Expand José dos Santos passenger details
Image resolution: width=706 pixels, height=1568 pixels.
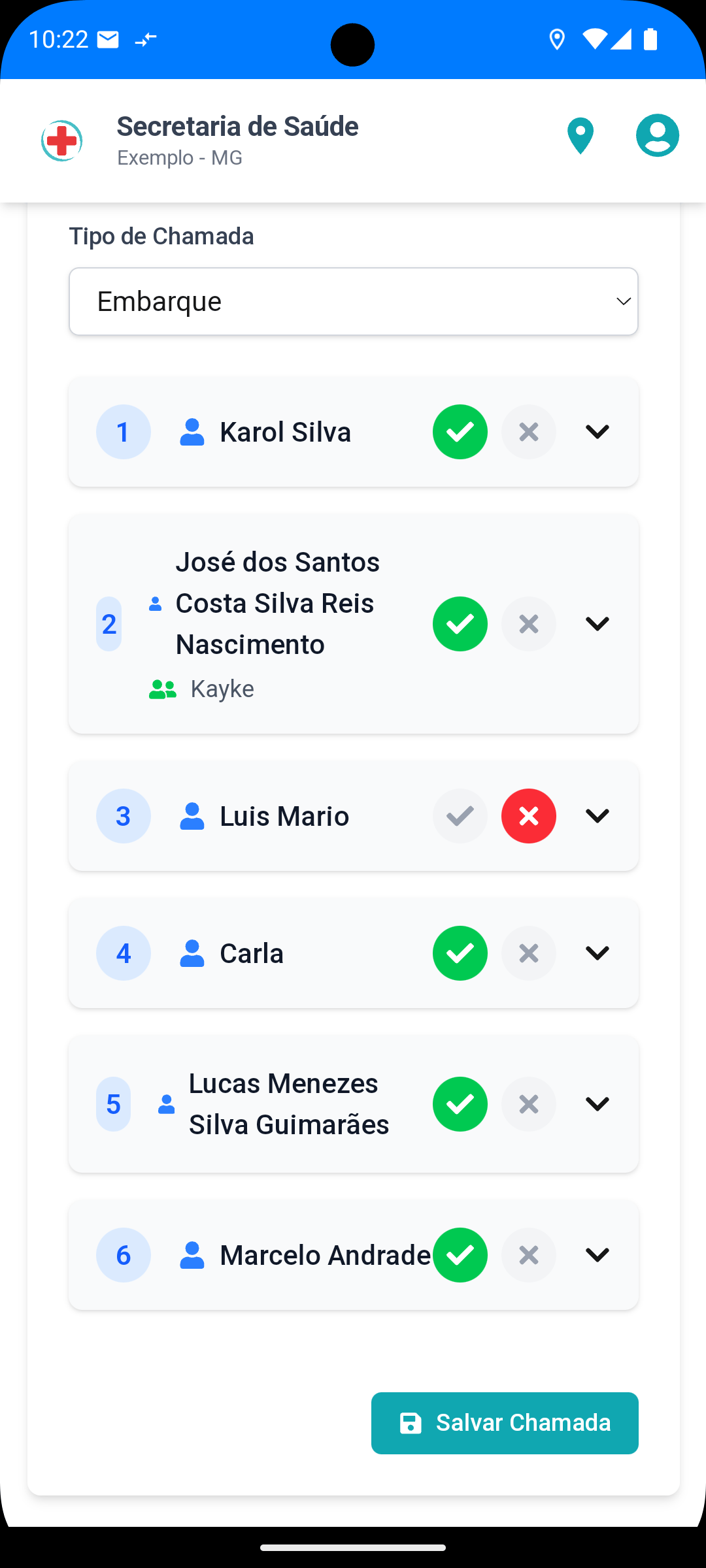pyautogui.click(x=597, y=624)
